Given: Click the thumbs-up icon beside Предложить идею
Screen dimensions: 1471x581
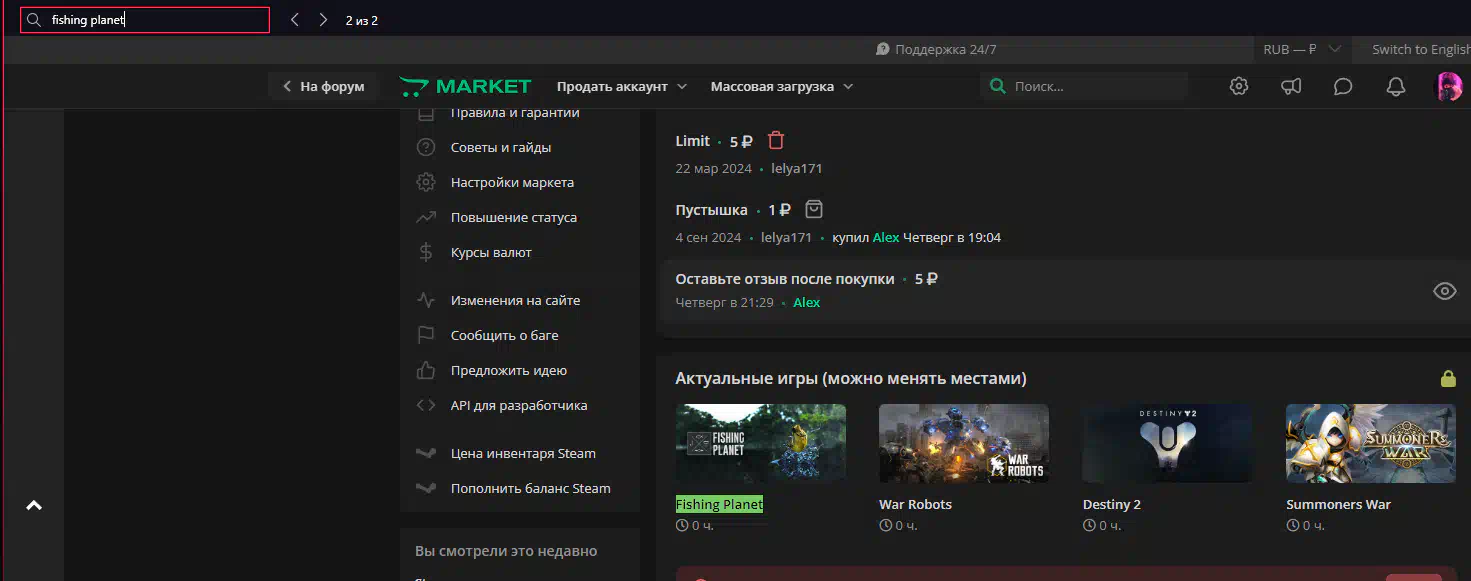Looking at the screenshot, I should point(426,370).
